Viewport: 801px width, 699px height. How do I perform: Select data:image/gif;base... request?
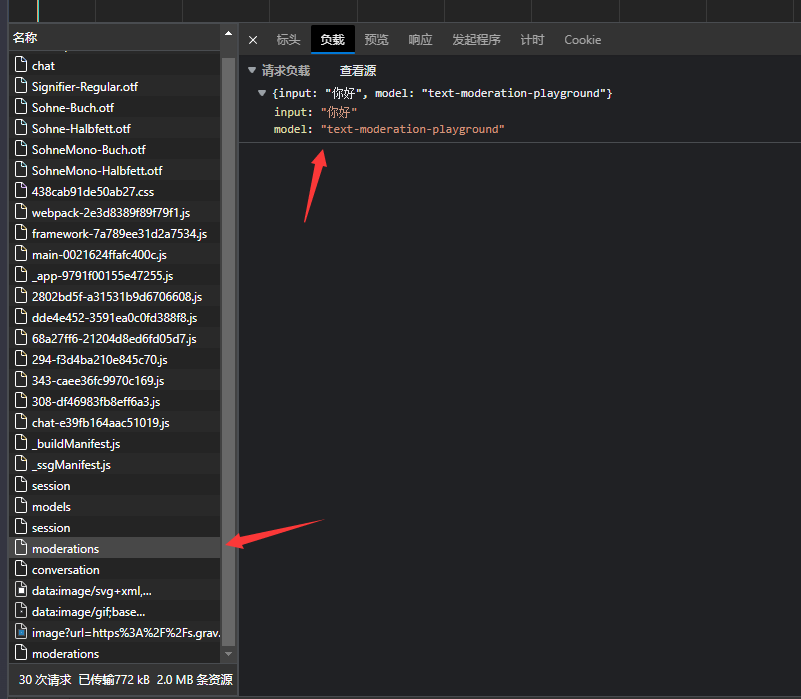(115, 612)
